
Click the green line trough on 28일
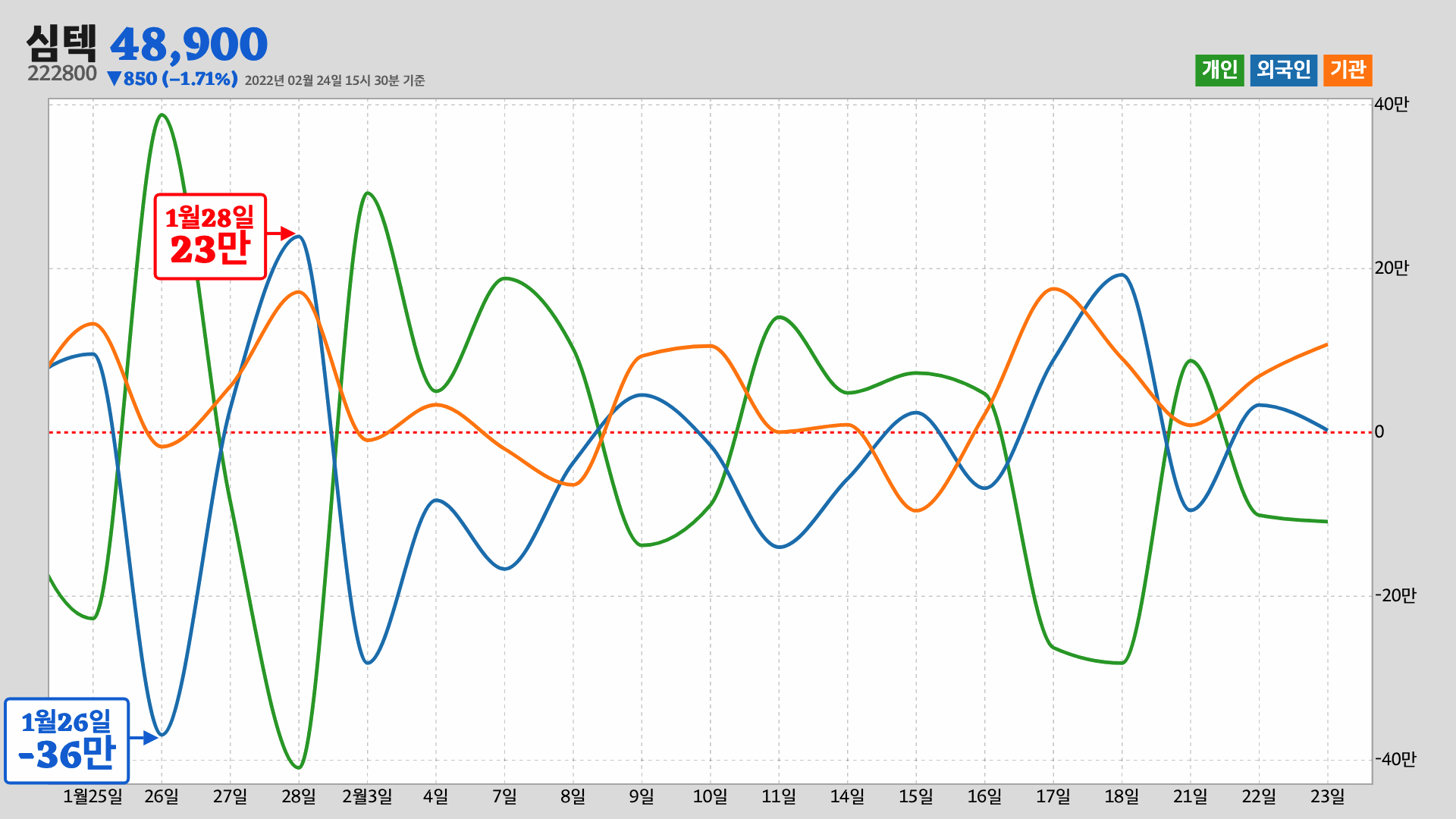coord(300,767)
